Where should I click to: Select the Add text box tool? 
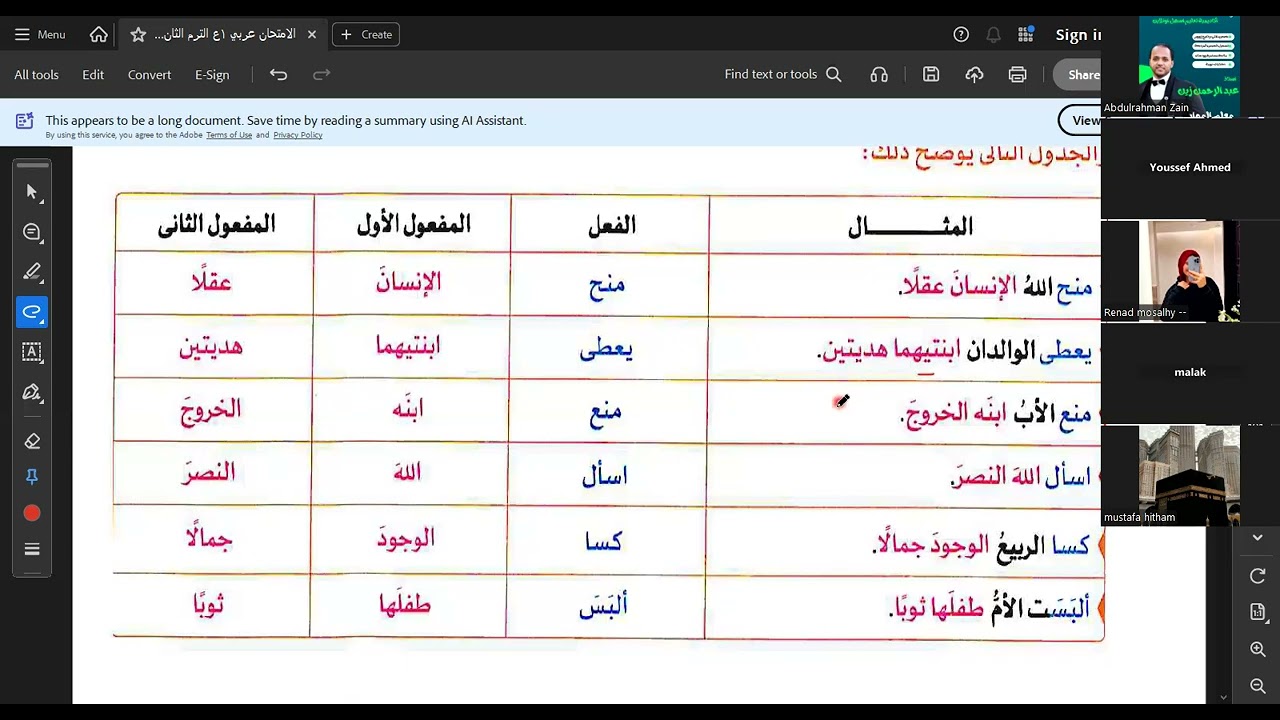[32, 352]
